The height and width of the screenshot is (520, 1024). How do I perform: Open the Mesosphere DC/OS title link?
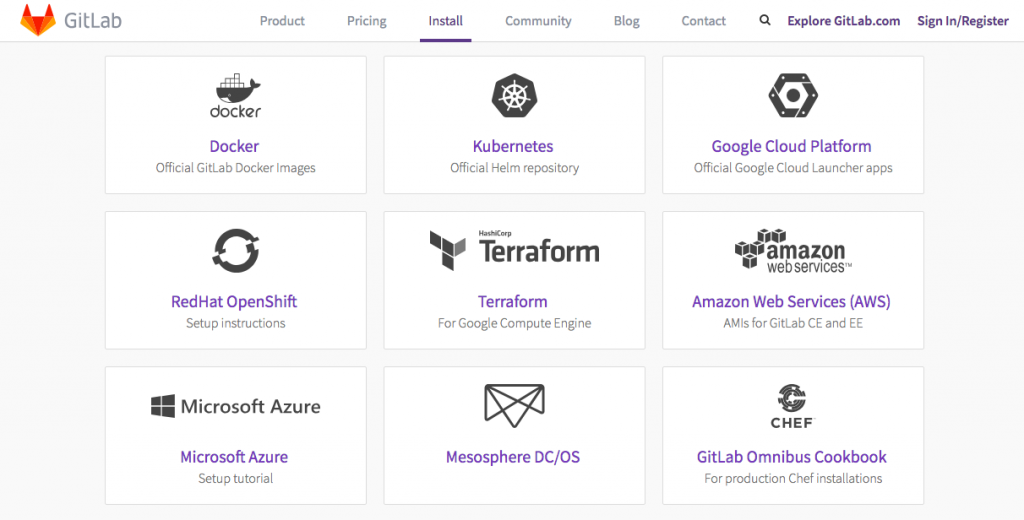pos(513,457)
